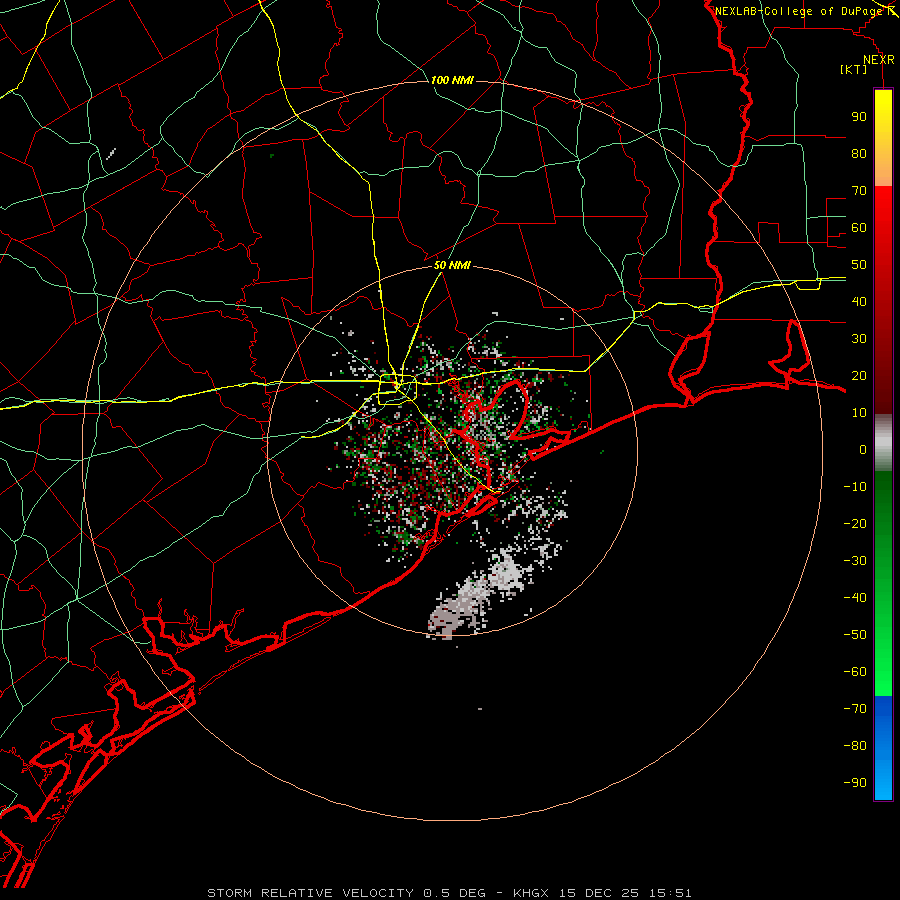Click the positive 20 value on velocity scale

[859, 376]
